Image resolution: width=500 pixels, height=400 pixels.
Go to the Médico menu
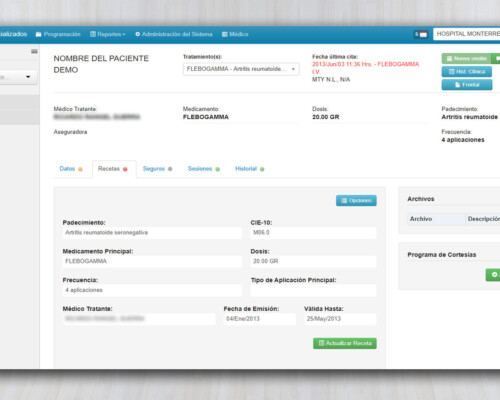235,34
